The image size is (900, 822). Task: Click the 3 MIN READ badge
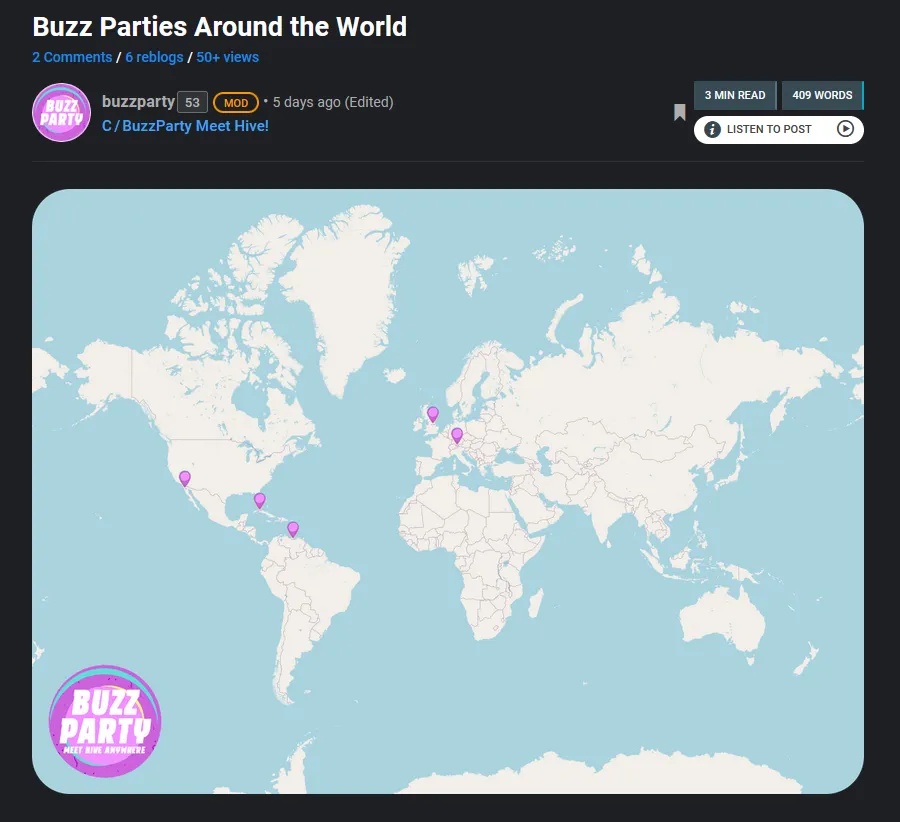click(x=735, y=95)
